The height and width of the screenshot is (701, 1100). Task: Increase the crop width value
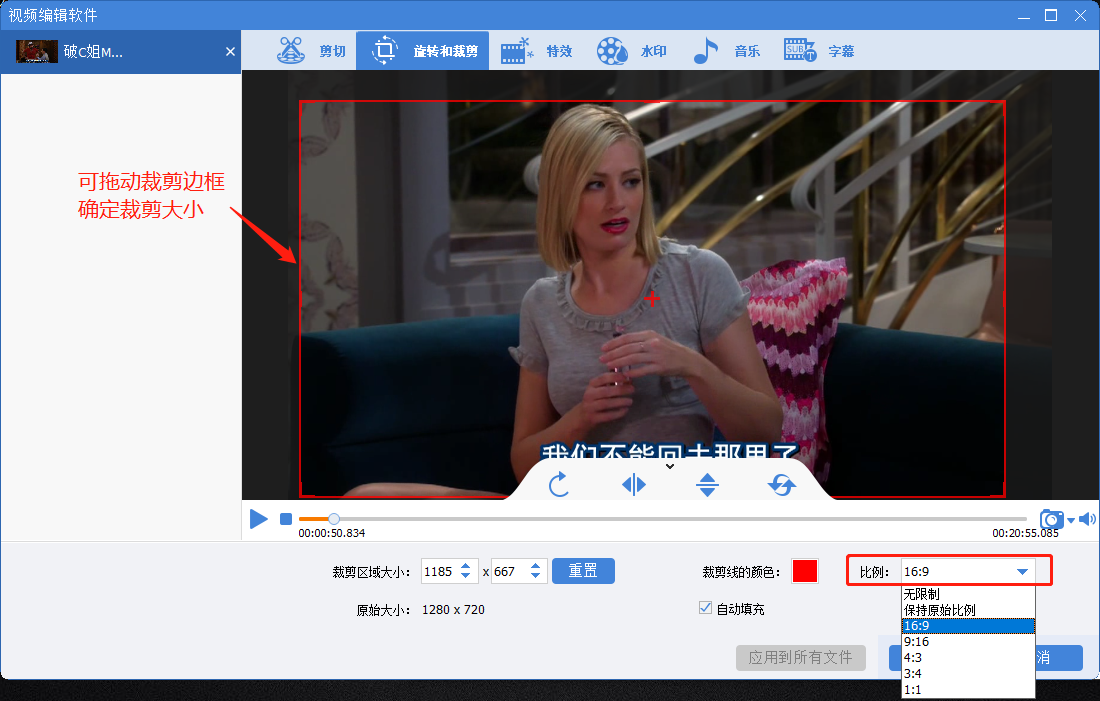(465, 566)
